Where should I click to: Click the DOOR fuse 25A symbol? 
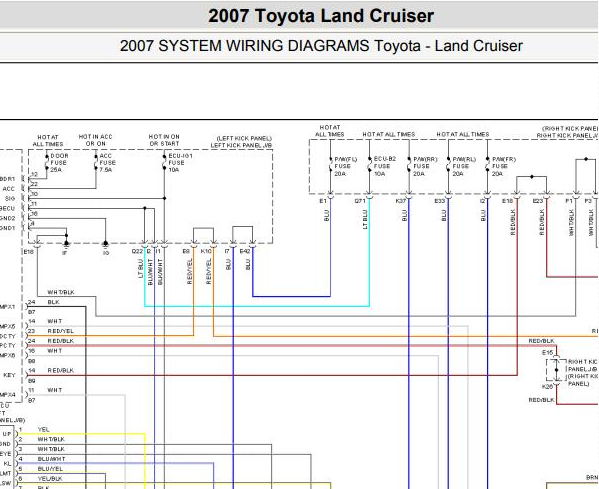point(47,162)
